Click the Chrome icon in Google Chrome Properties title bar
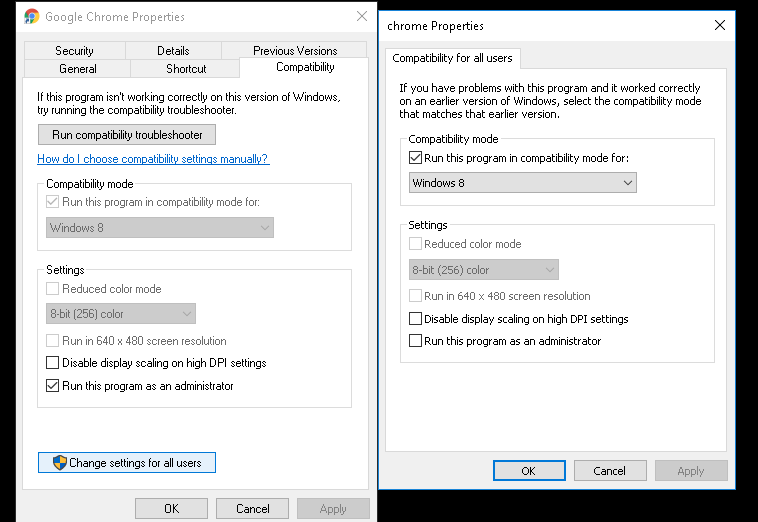This screenshot has width=758, height=522. pos(31,16)
